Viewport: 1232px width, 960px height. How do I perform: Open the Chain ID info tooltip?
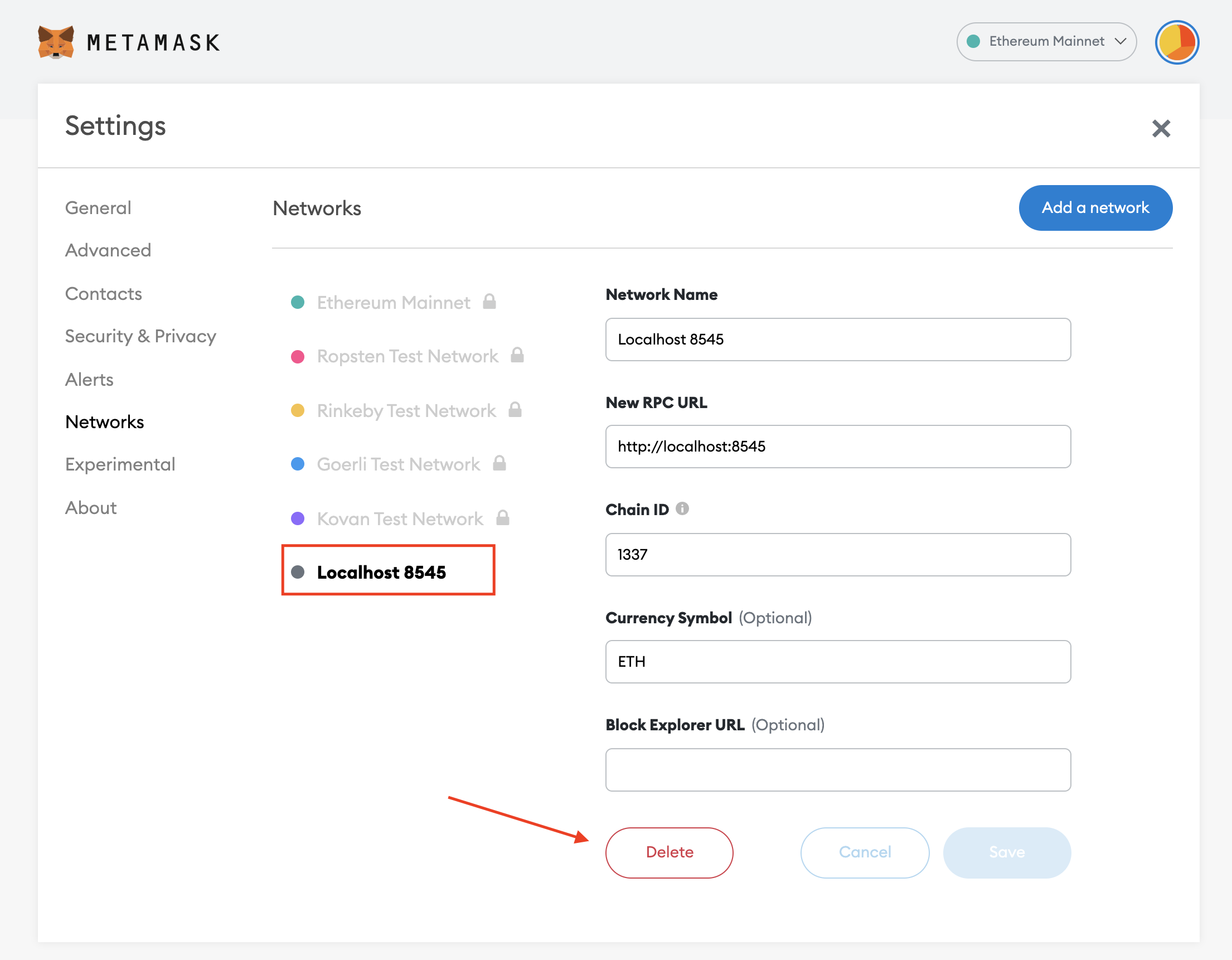pos(682,509)
